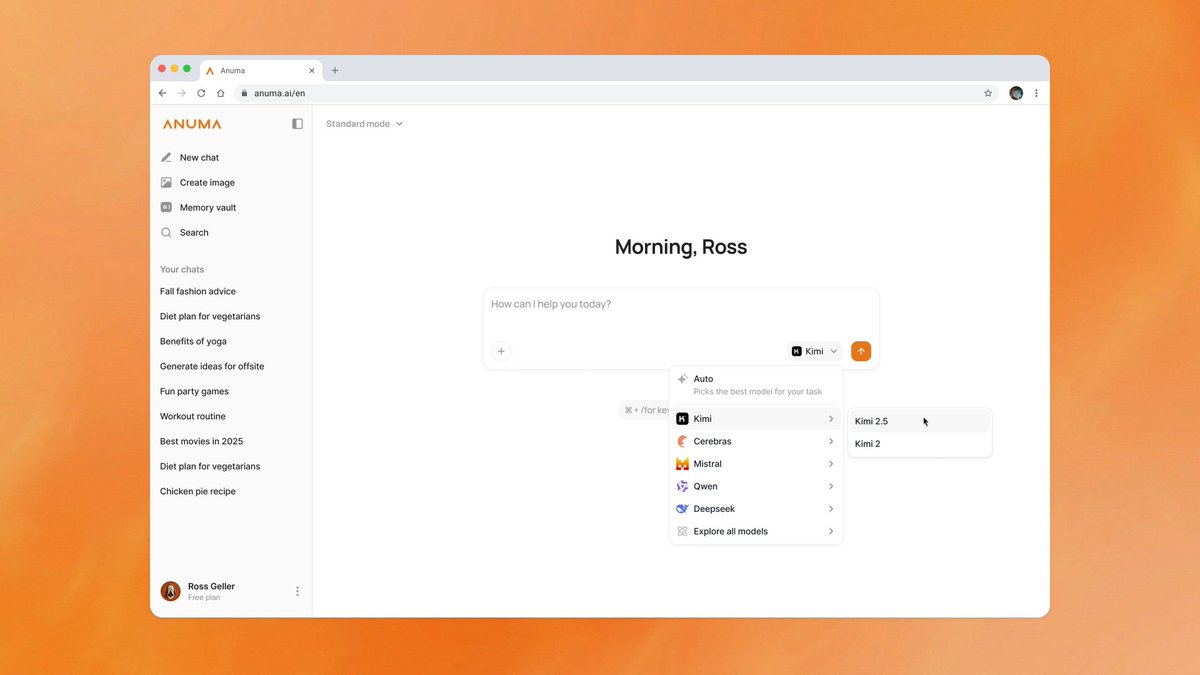Choose the Auto model option

click(x=756, y=385)
